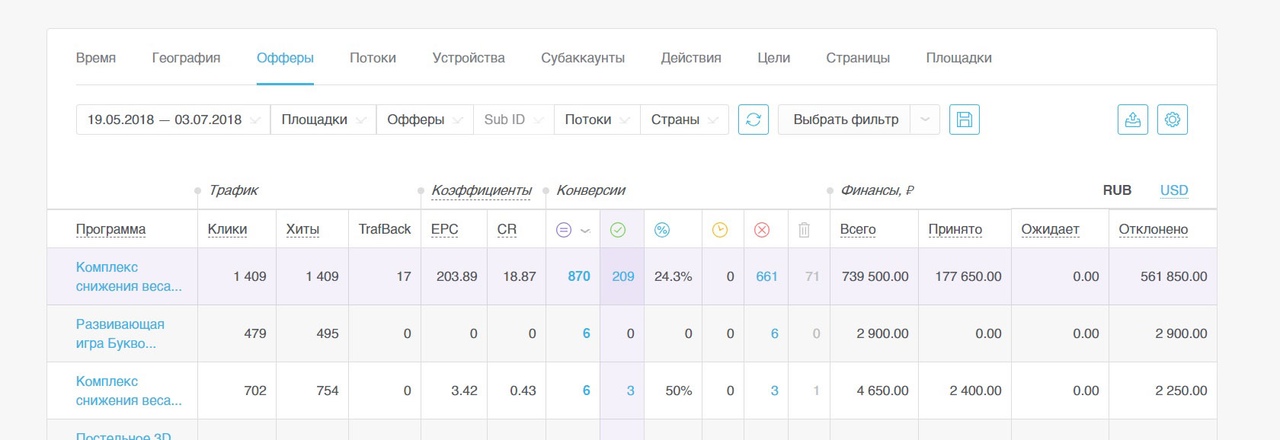Click the 209 approved conversions link

click(623, 277)
